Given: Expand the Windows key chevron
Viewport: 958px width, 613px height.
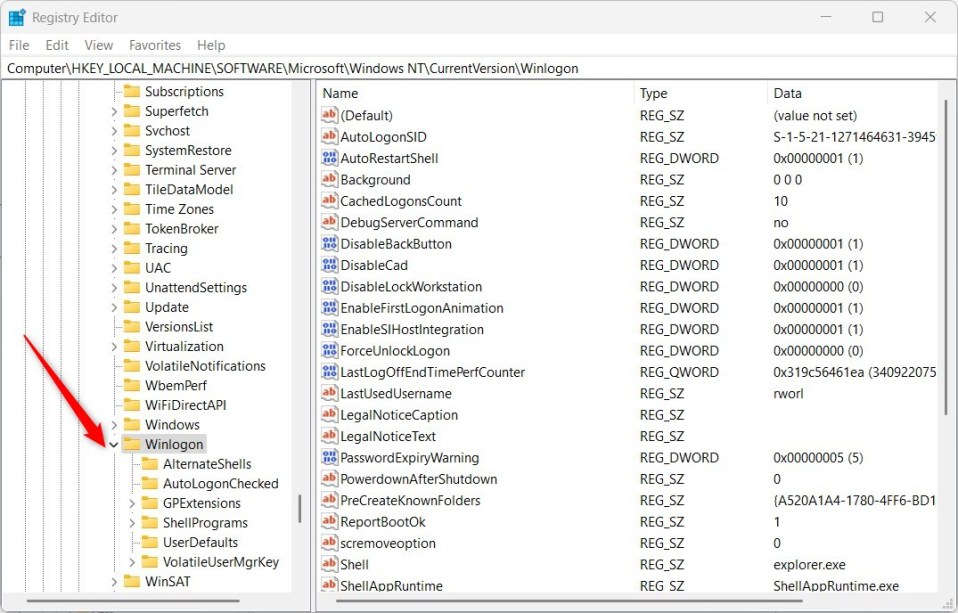Looking at the screenshot, I should [x=114, y=425].
